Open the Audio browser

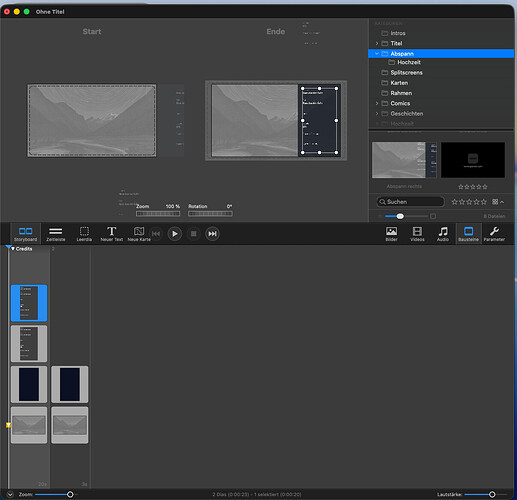(443, 234)
